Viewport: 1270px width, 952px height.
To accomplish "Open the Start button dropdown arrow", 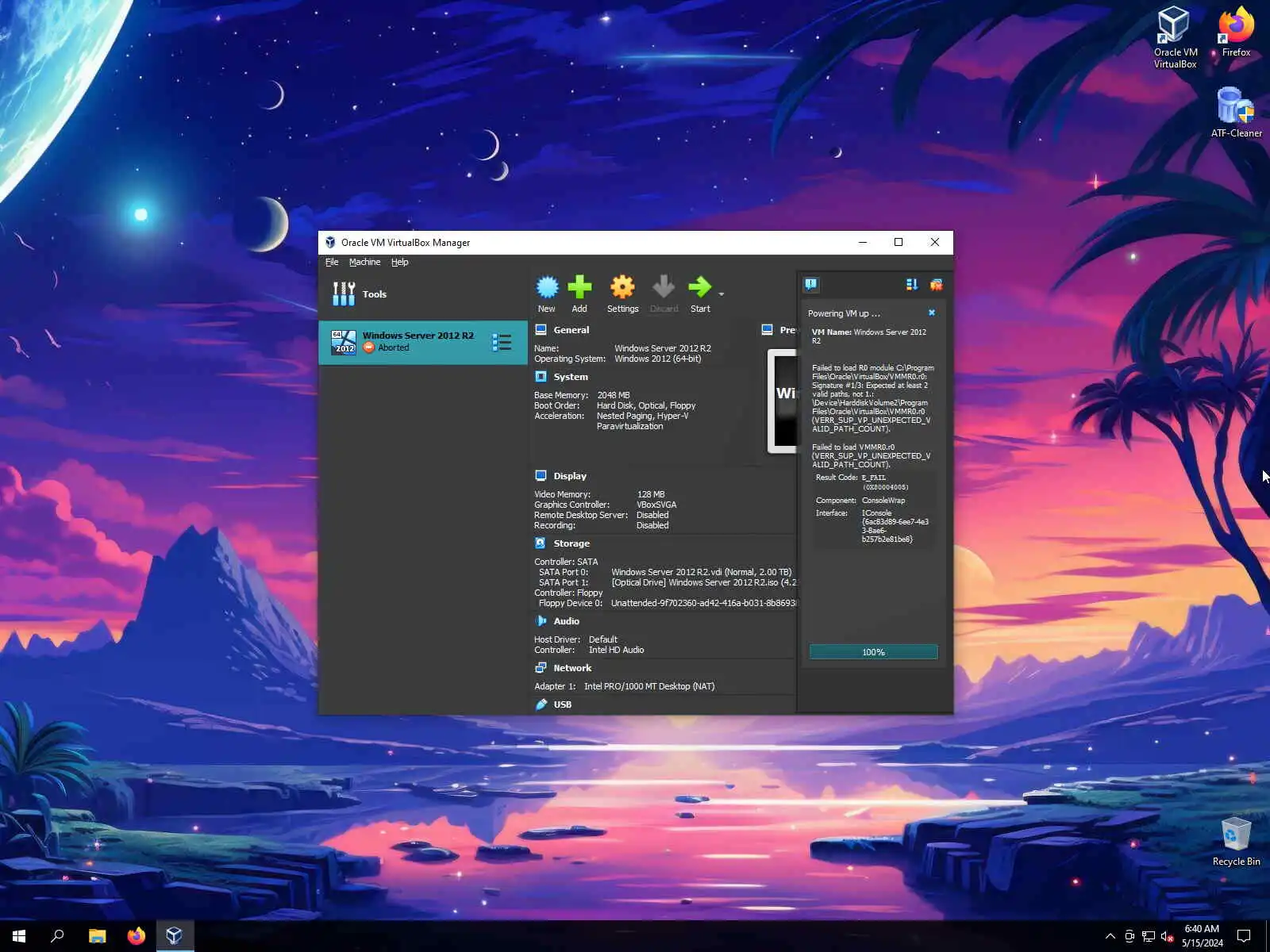I will pyautogui.click(x=721, y=294).
